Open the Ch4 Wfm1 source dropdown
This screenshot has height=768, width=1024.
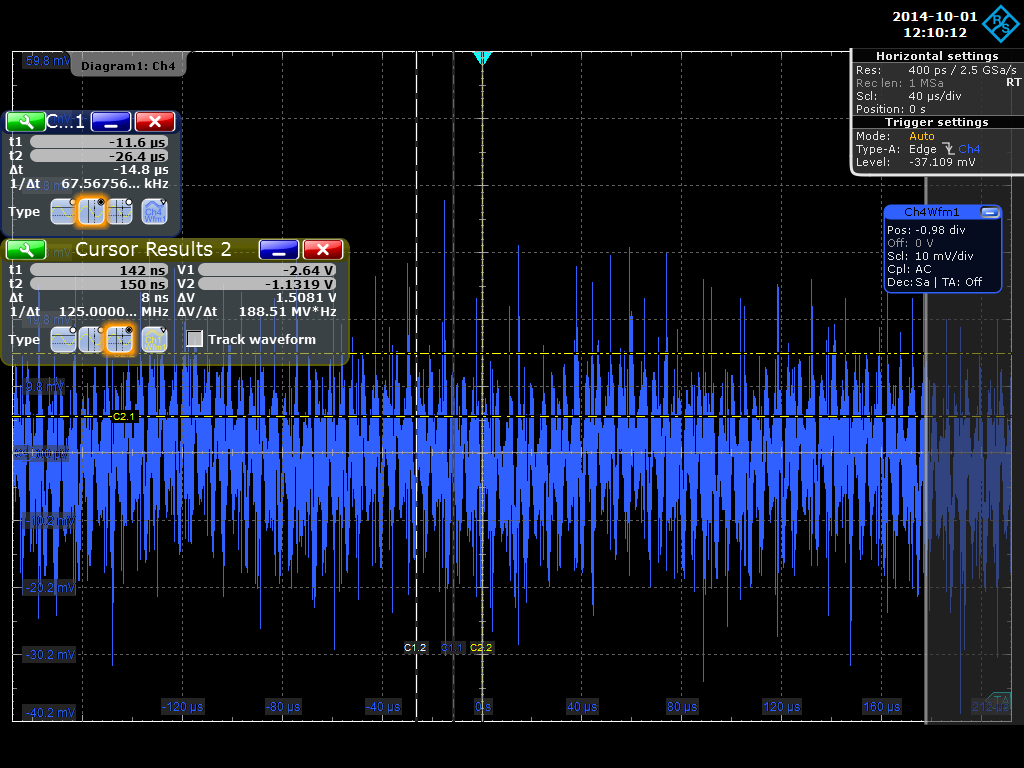[154, 211]
